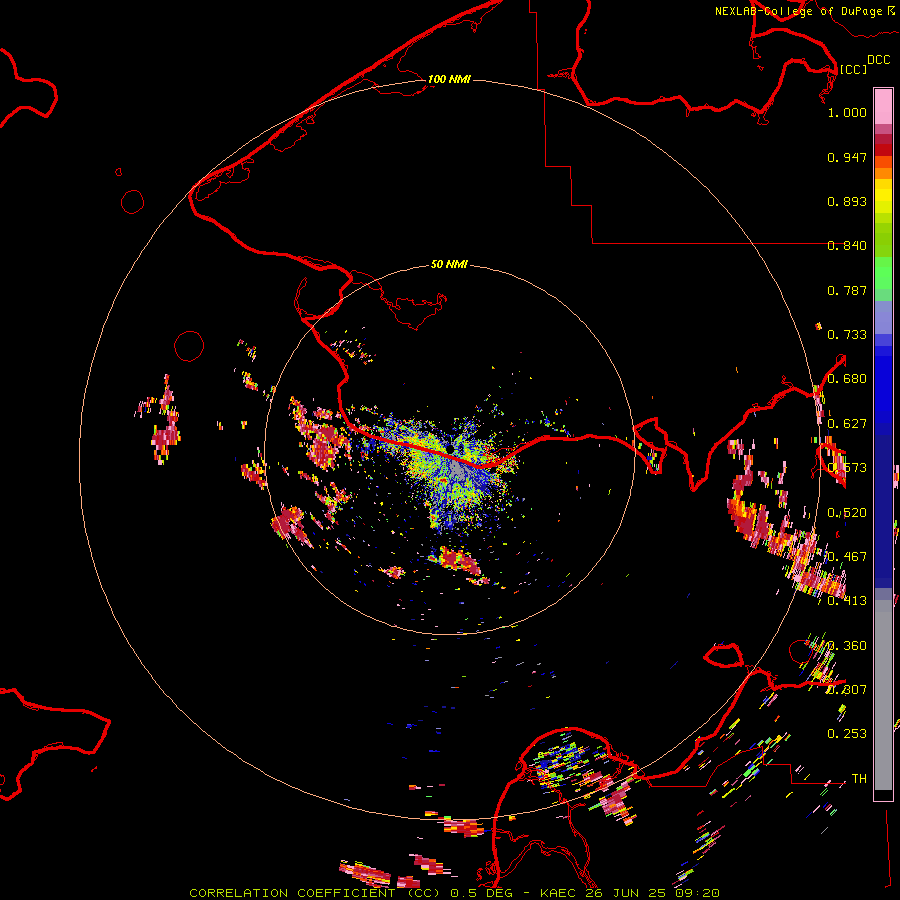
Task: Select the bright green segment of color bar
Action: pos(883,274)
